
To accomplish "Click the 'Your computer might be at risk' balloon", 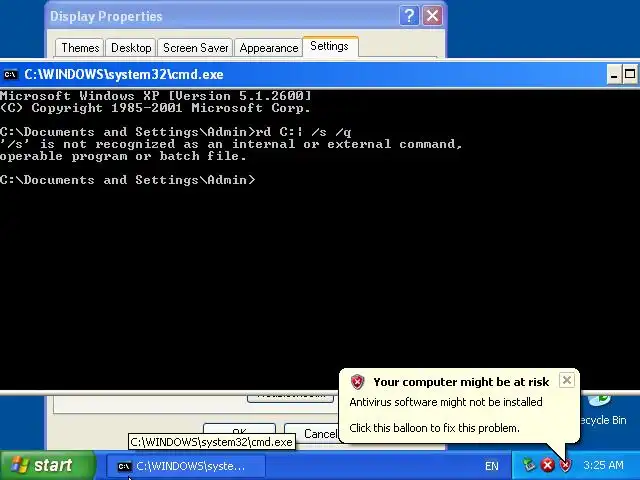I will coord(459,405).
